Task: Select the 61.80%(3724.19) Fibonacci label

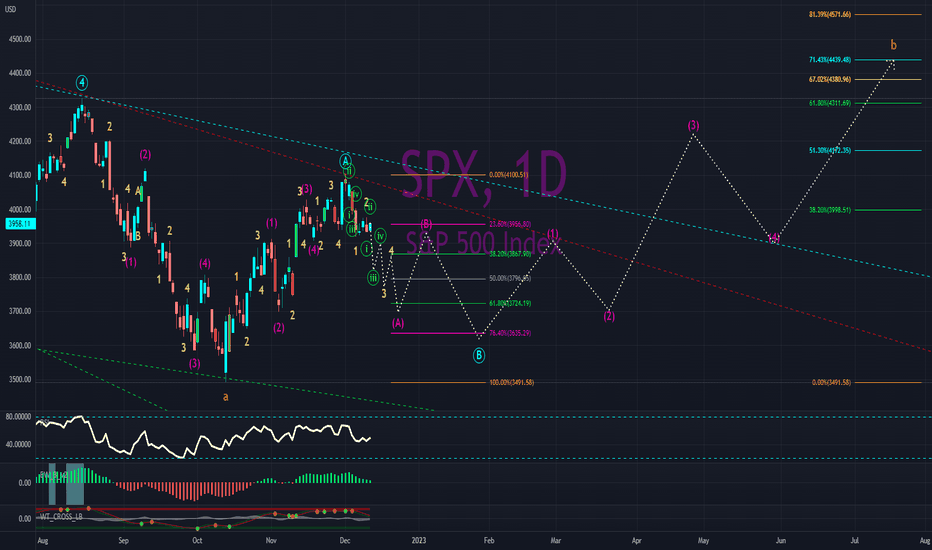Action: pos(510,303)
